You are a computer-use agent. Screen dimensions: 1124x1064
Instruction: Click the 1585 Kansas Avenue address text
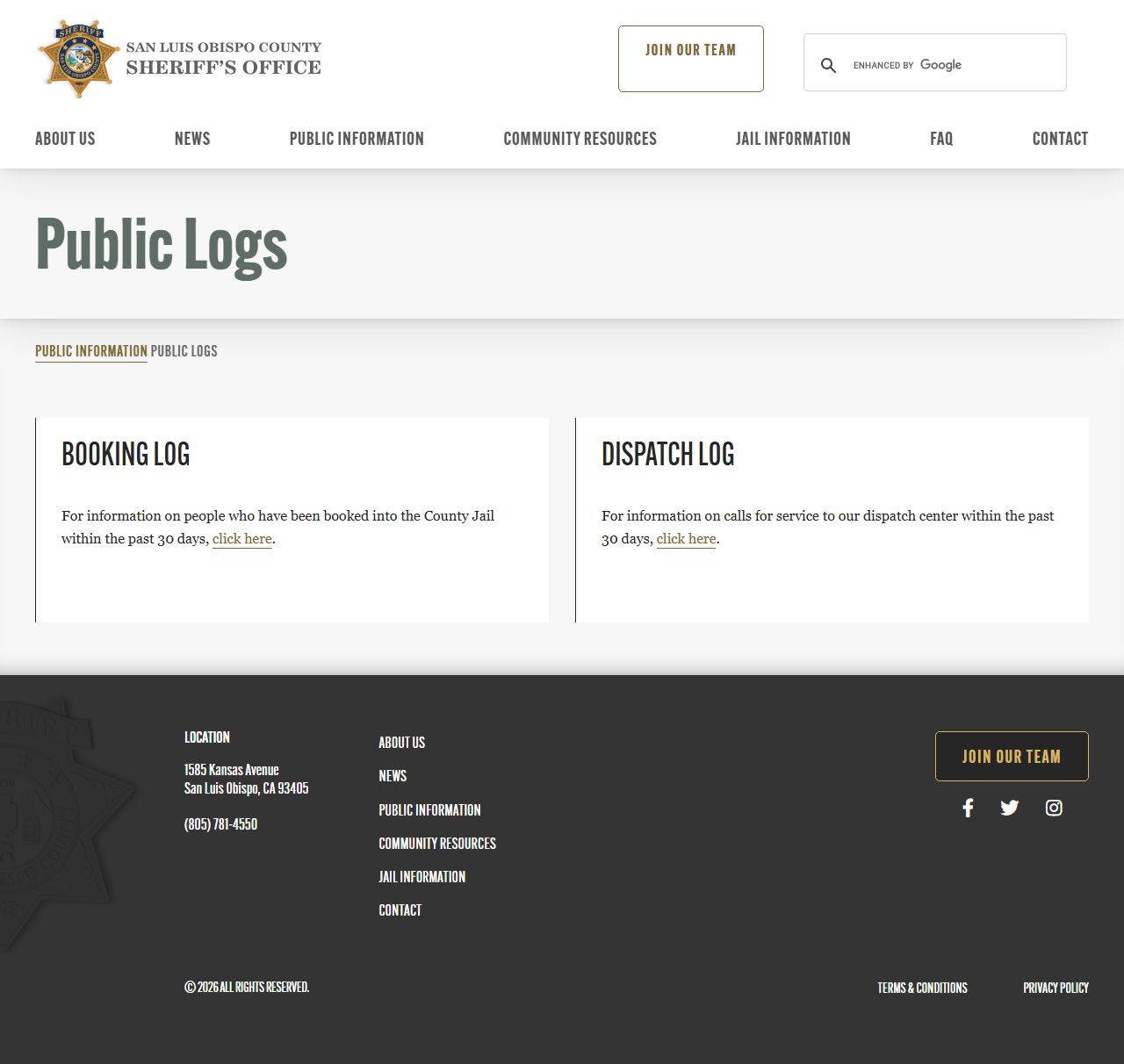coord(231,770)
